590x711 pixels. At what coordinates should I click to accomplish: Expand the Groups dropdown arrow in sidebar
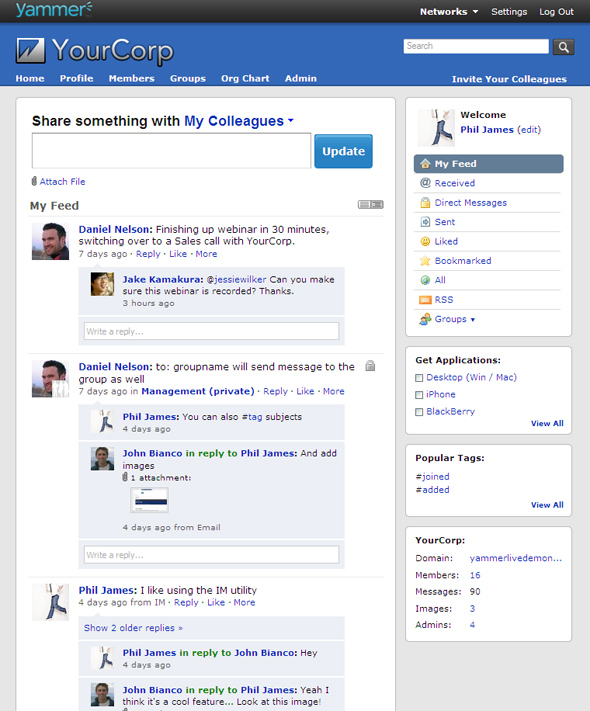473,320
